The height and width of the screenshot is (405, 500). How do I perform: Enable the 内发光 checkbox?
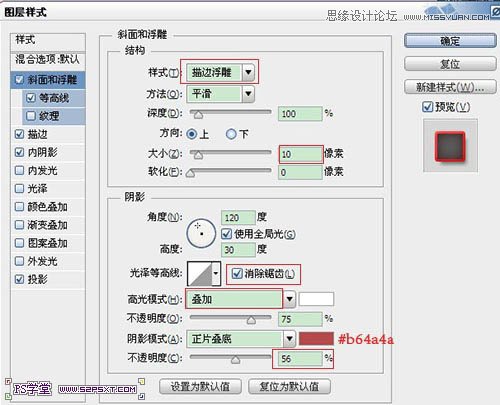(19, 171)
